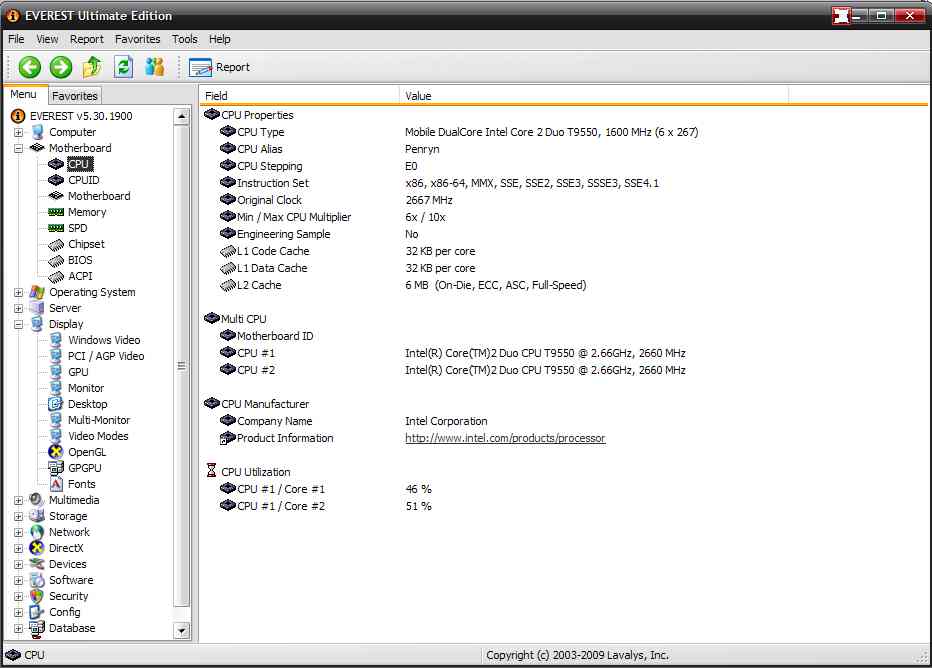
Task: Select the Instruction Set row
Action: (439, 183)
